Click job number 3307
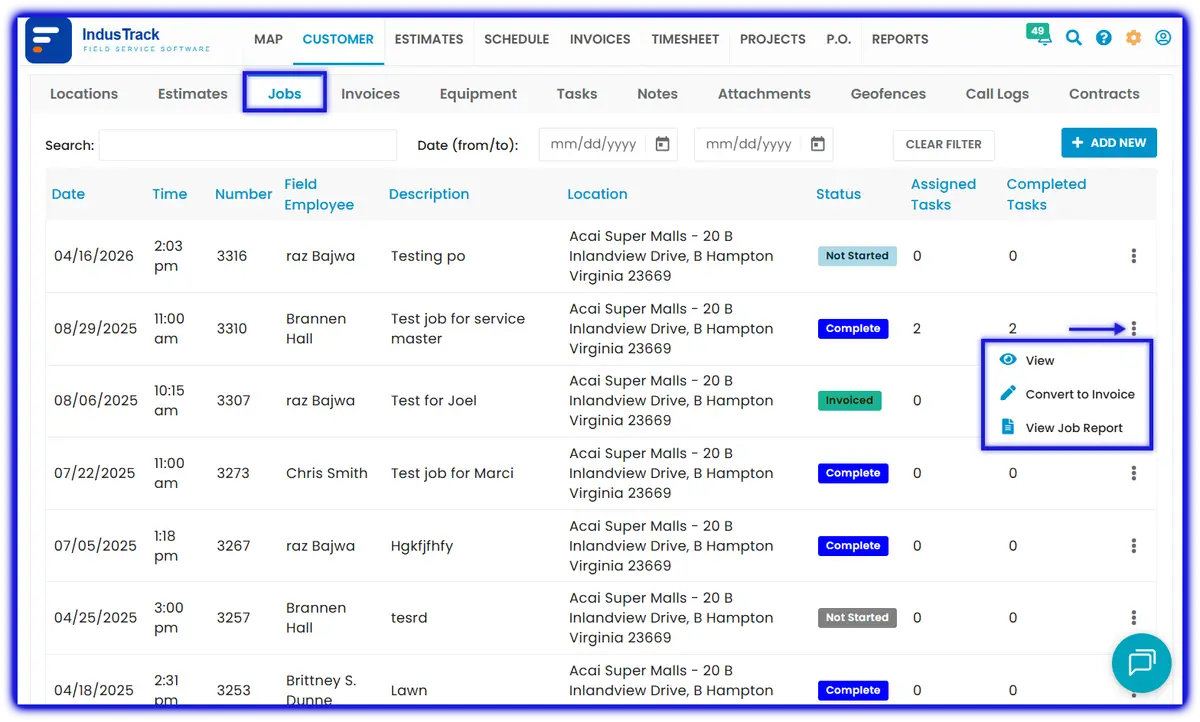 coord(232,400)
